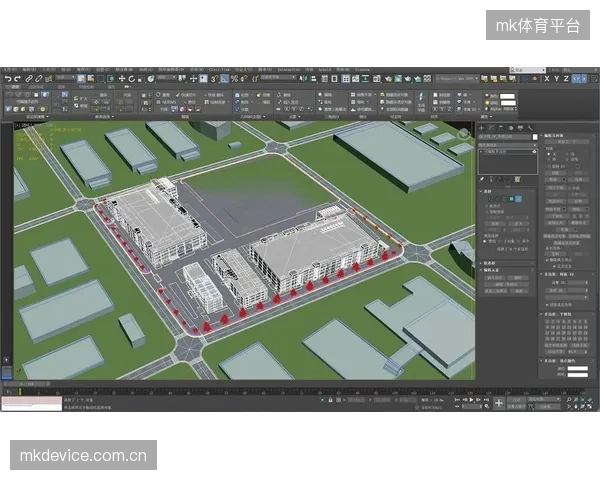
Task: Open the Arnold menu
Action: (x=324, y=70)
